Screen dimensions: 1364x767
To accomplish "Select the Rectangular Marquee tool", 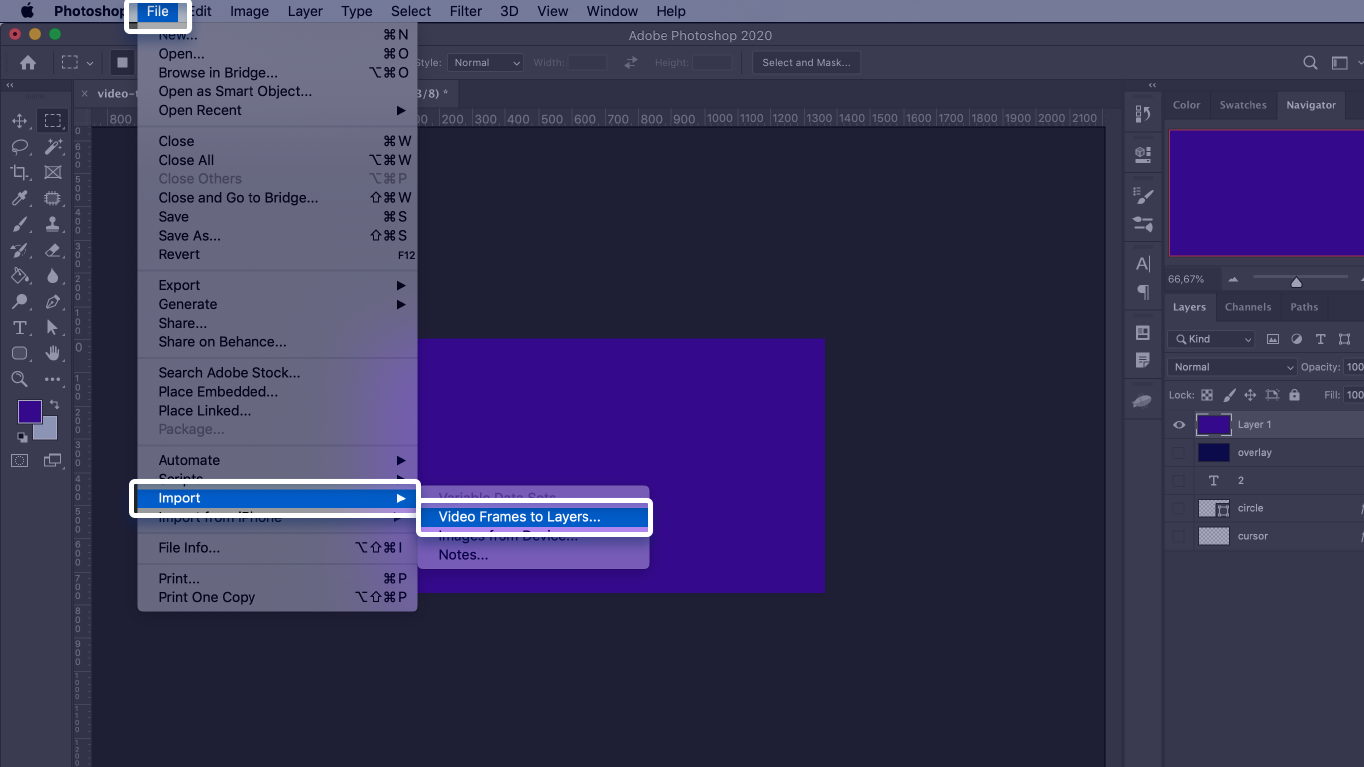I will pyautogui.click(x=52, y=121).
